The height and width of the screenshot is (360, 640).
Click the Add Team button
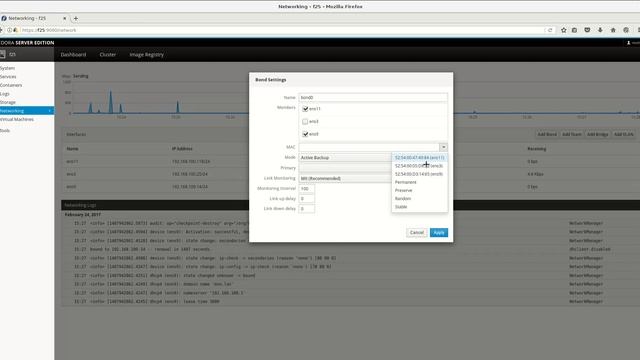[572, 134]
